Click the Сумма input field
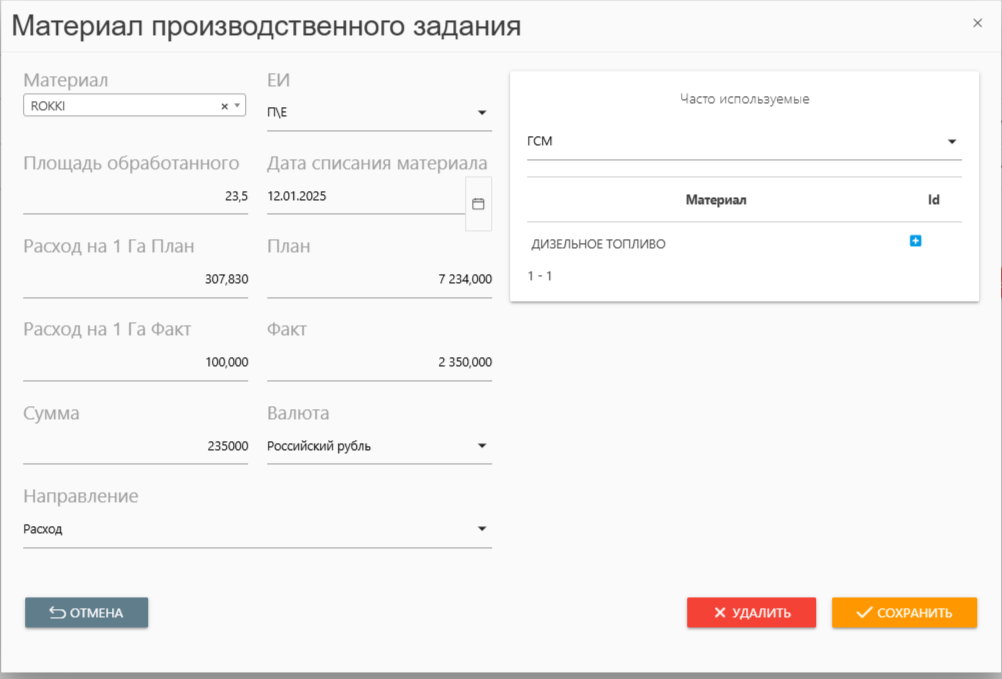This screenshot has width=1002, height=679. pos(135,446)
